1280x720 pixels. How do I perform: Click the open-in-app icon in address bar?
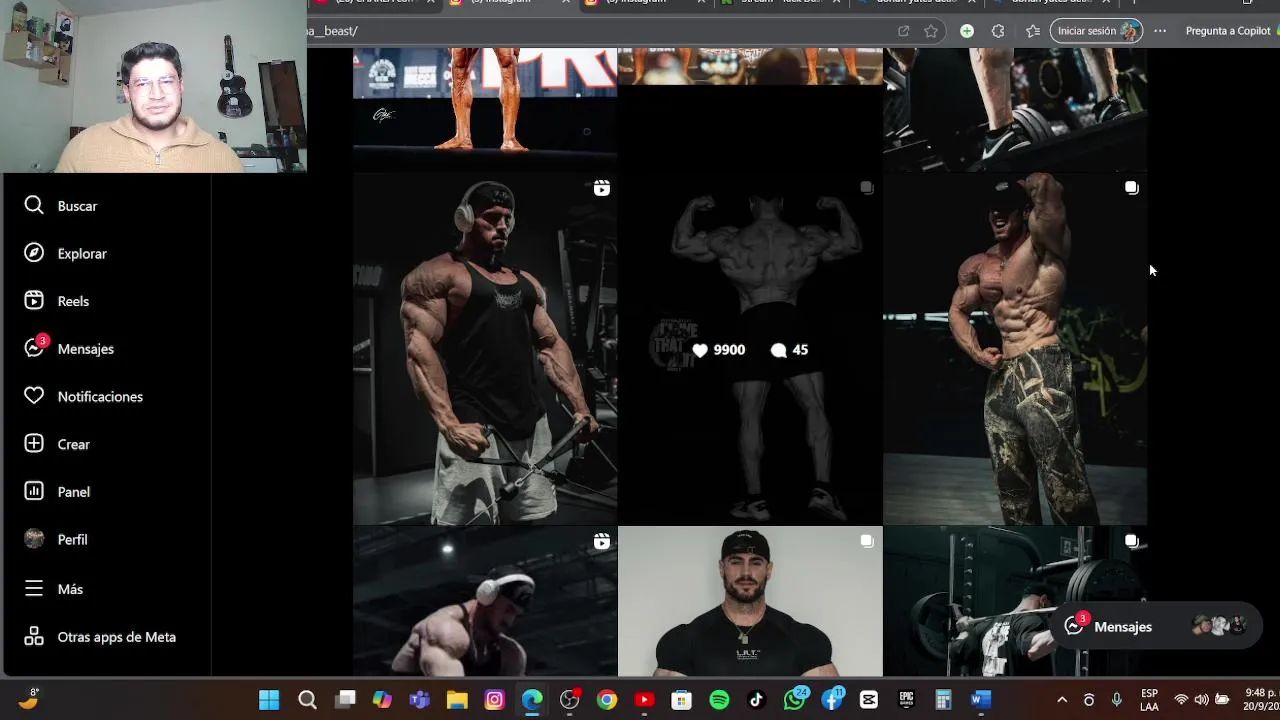point(904,31)
